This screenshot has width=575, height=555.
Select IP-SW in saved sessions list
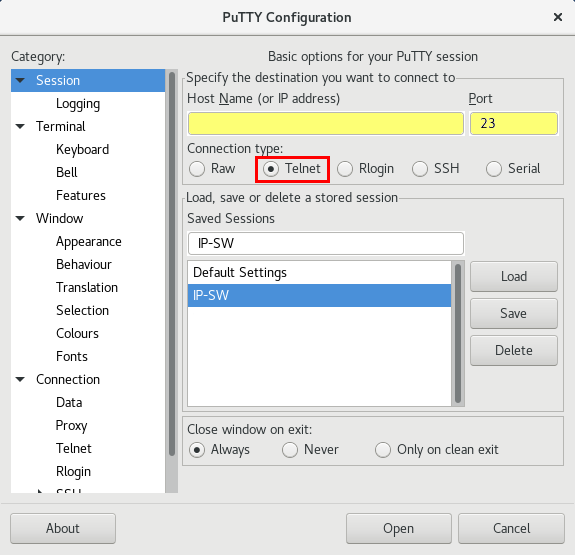pyautogui.click(x=319, y=296)
